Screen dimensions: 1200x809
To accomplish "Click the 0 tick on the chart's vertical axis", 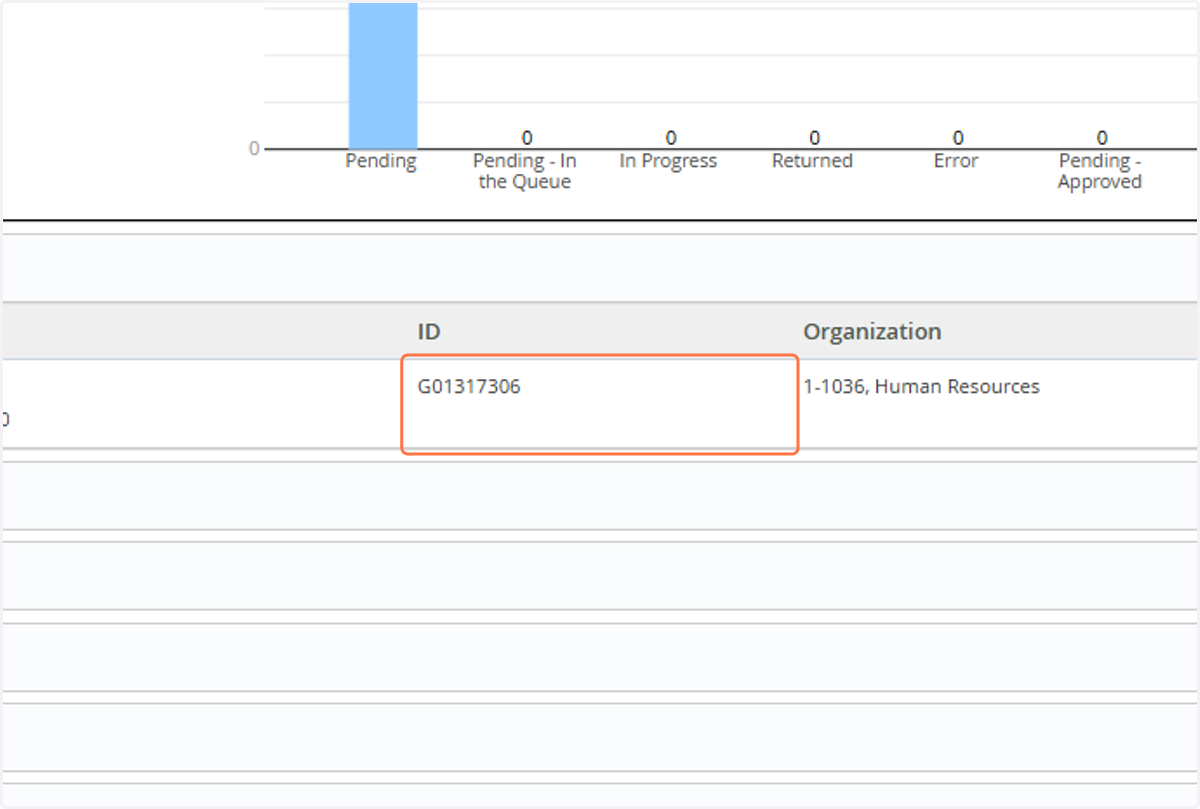I will pyautogui.click(x=254, y=149).
